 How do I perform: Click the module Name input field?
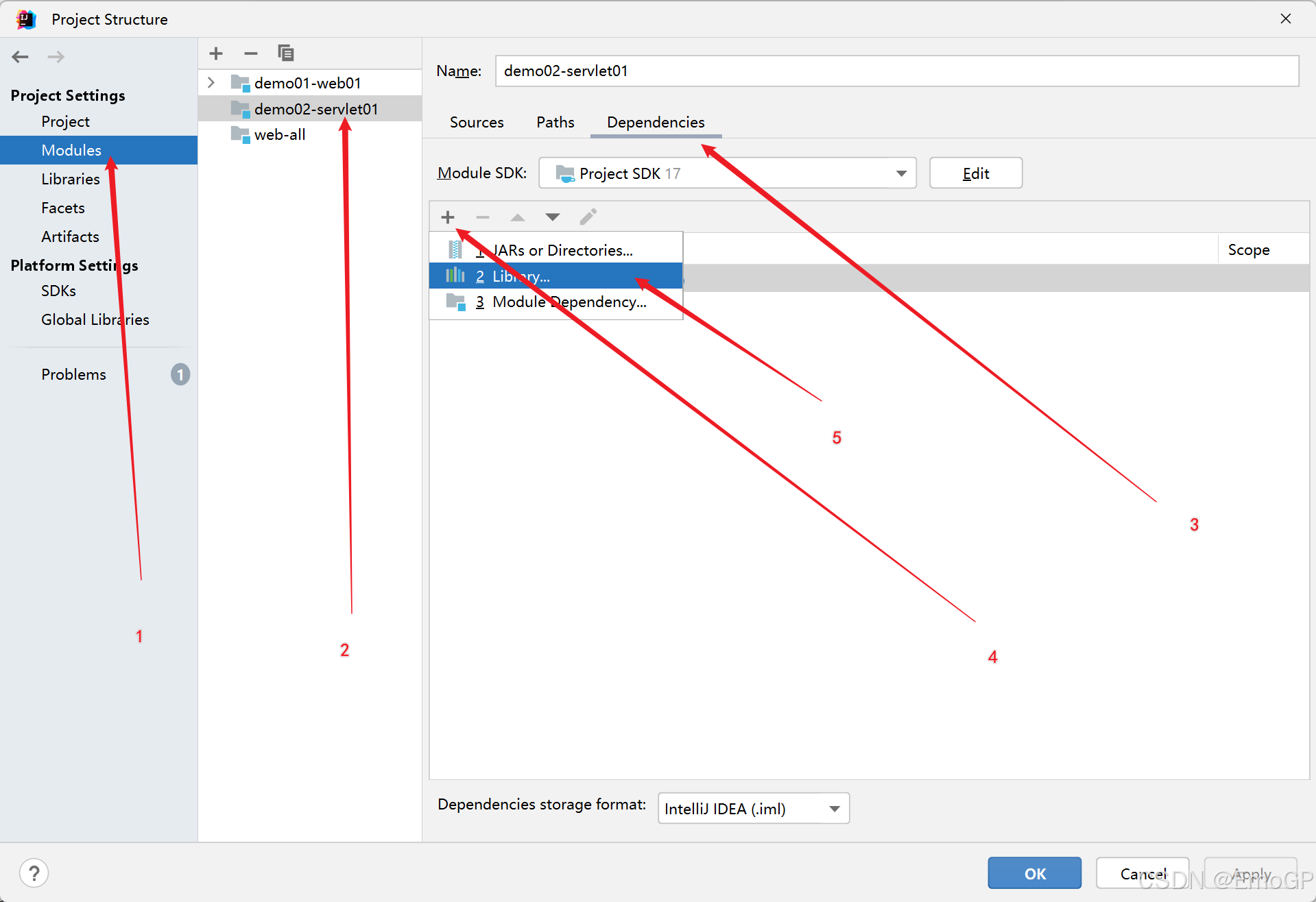point(897,71)
